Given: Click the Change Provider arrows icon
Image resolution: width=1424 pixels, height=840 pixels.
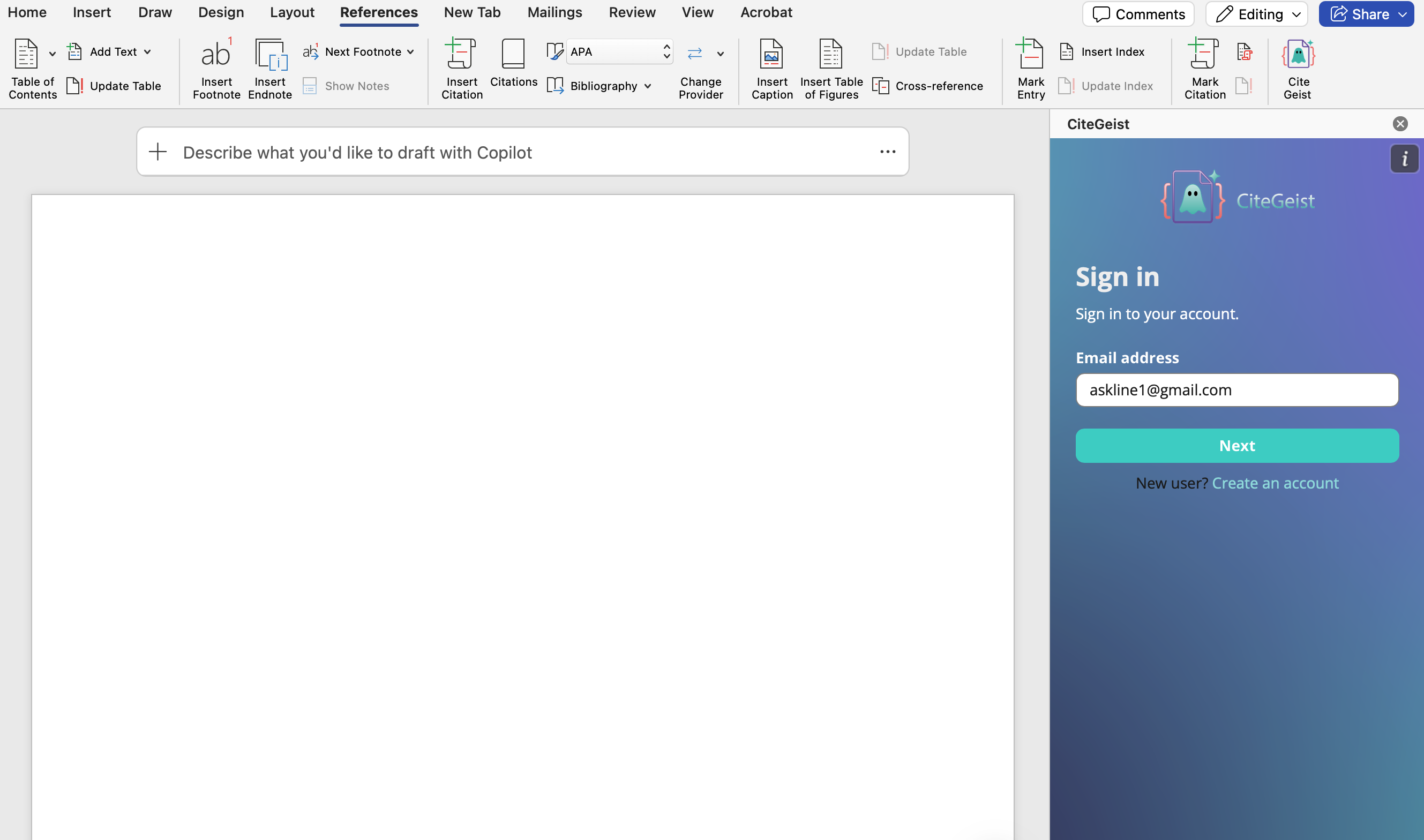Looking at the screenshot, I should pos(694,54).
